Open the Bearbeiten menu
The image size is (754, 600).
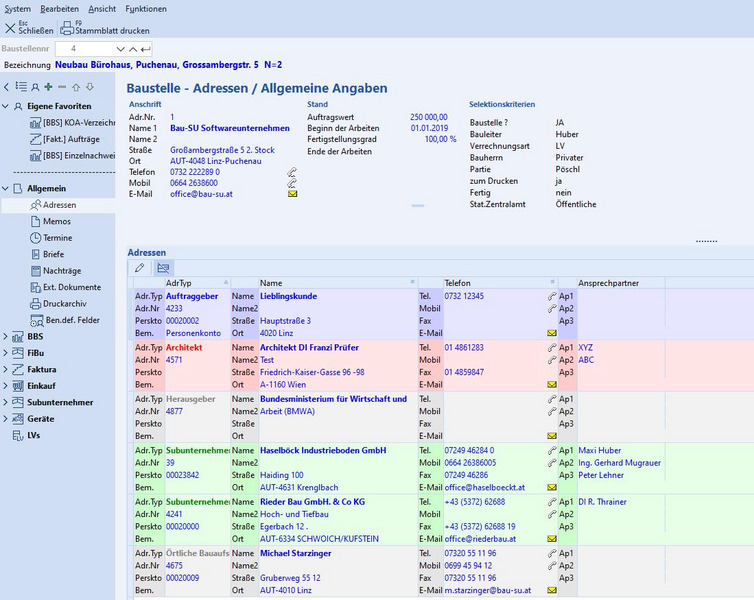point(59,8)
